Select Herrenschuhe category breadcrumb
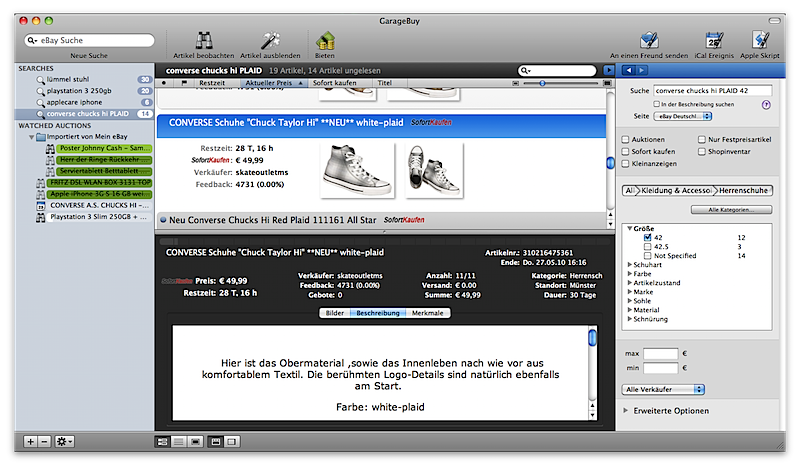This screenshot has width=800, height=466. [x=743, y=190]
